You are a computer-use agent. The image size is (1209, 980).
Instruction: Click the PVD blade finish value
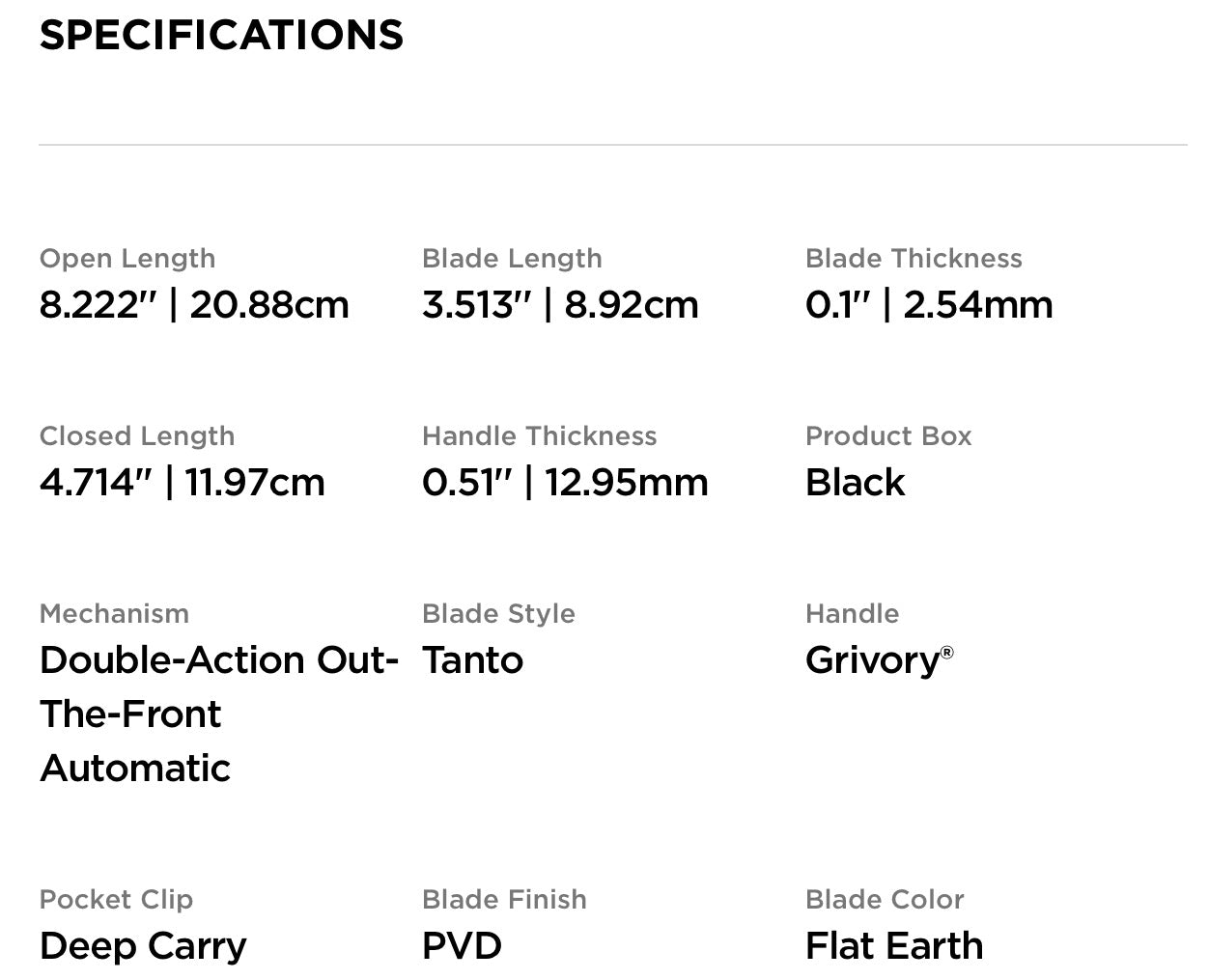[x=462, y=946]
